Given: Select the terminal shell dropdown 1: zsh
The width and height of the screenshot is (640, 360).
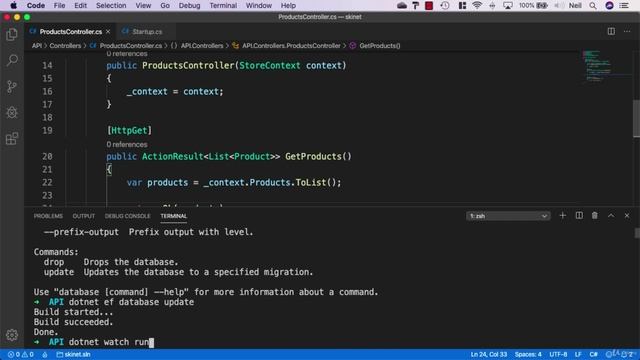Looking at the screenshot, I should click(508, 216).
